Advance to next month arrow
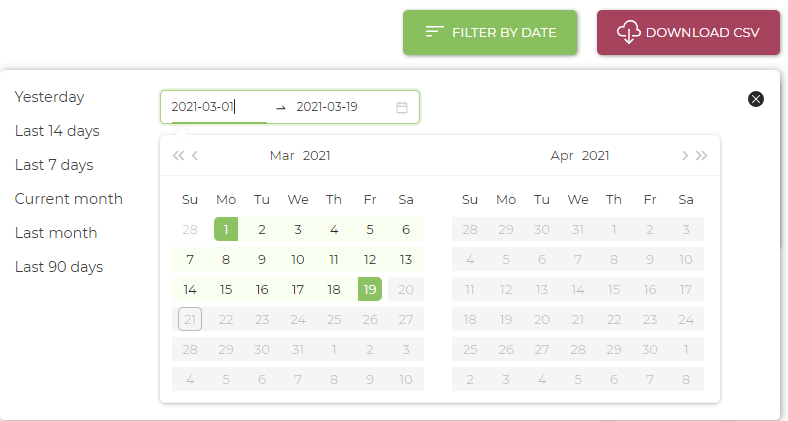The height and width of the screenshot is (421, 788). coord(684,156)
